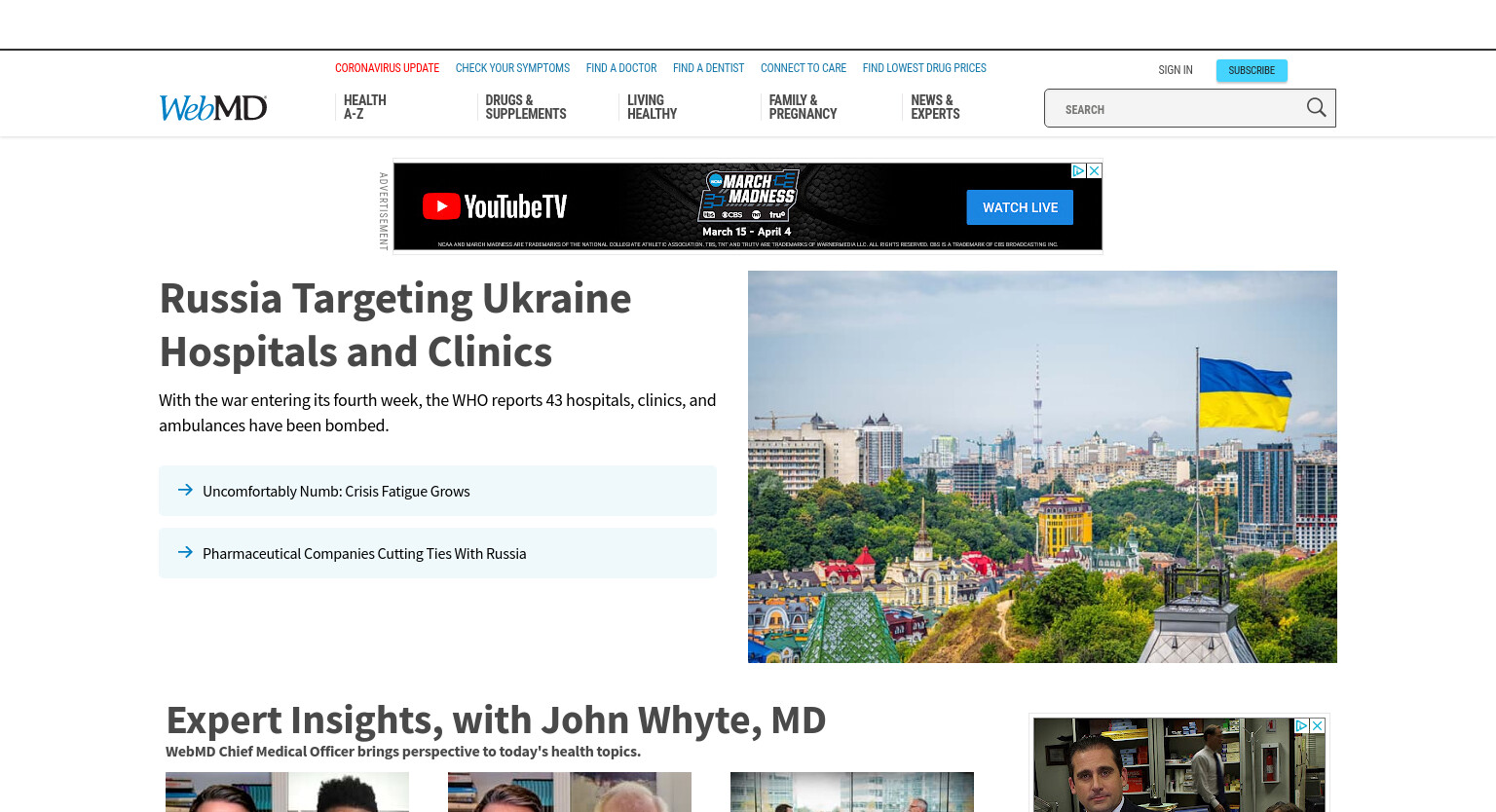1496x812 pixels.
Task: Close the sidebar video ad
Action: click(x=1318, y=726)
